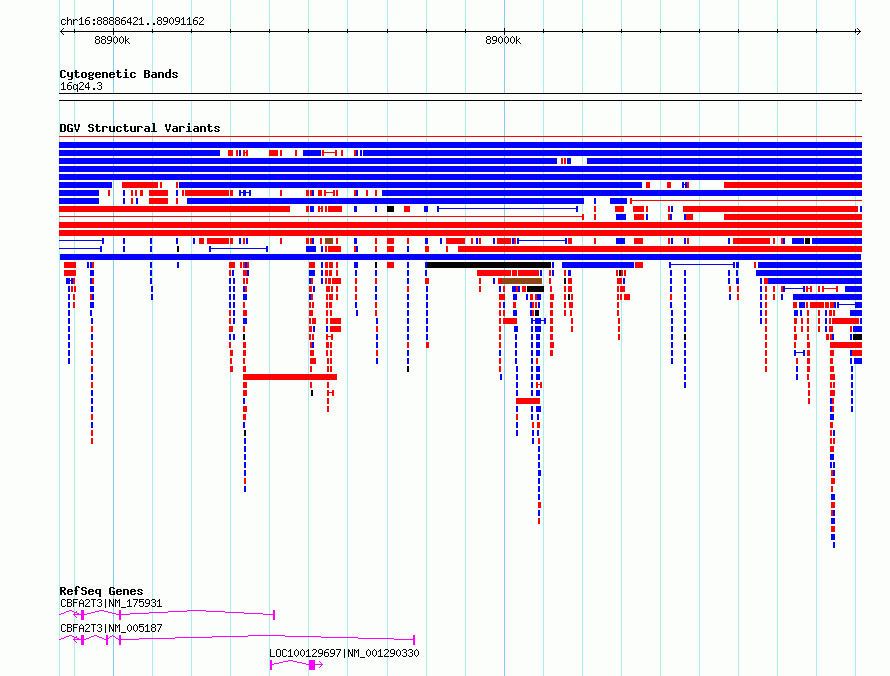890x676 pixels.
Task: Select the isolated long red variant bar above LOC100129697
Action: [x=290, y=377]
